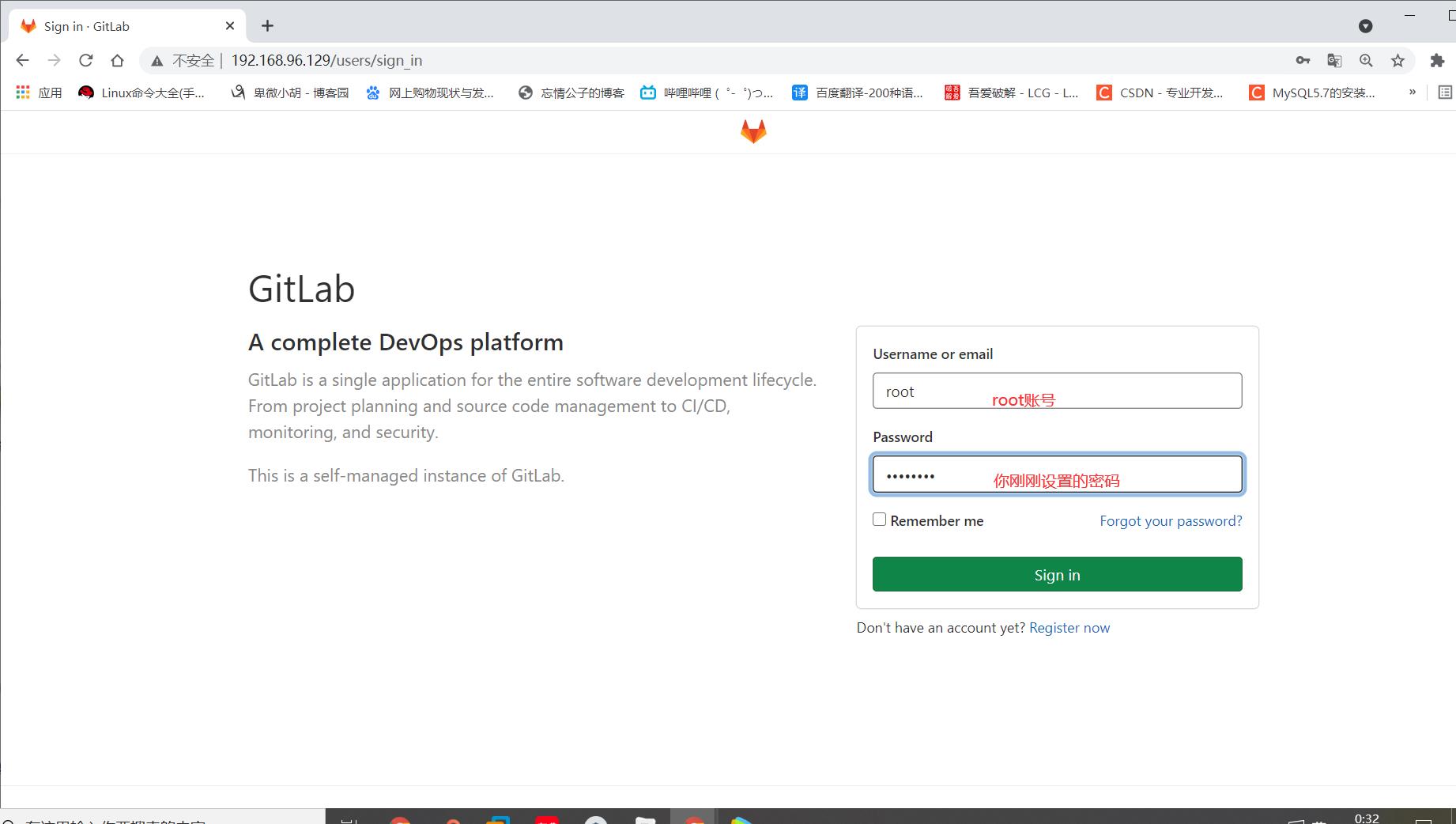Open MySQL5.7的安装 bookmark

pos(1312,93)
